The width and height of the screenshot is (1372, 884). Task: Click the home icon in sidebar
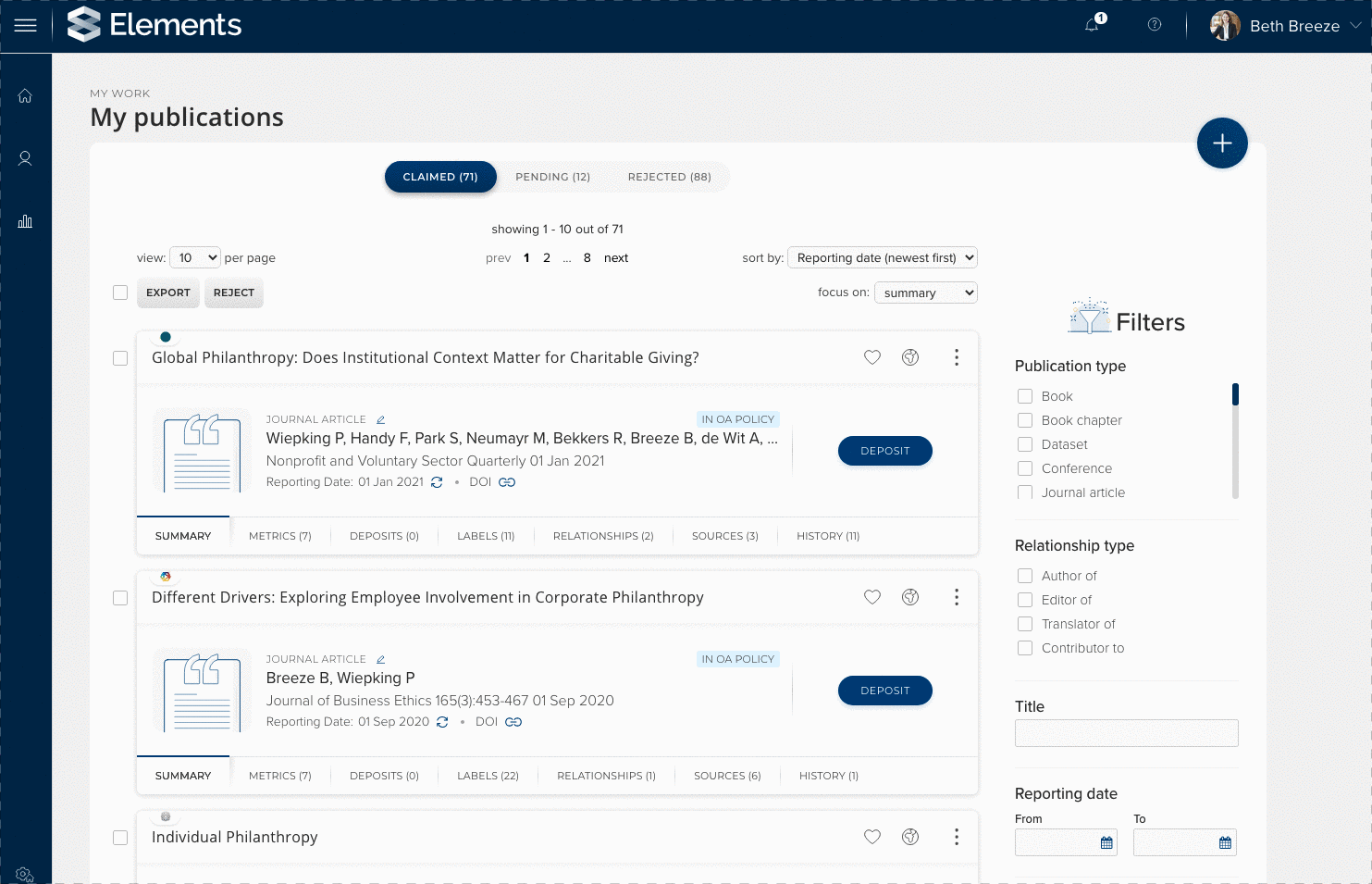tap(25, 96)
